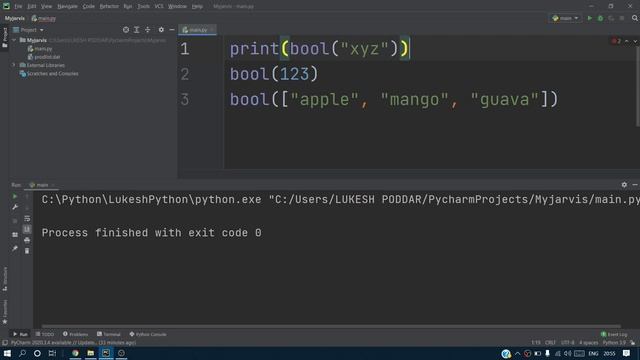Select the main tab in Run panel
Viewport: 640px width, 360px height.
click(x=42, y=185)
